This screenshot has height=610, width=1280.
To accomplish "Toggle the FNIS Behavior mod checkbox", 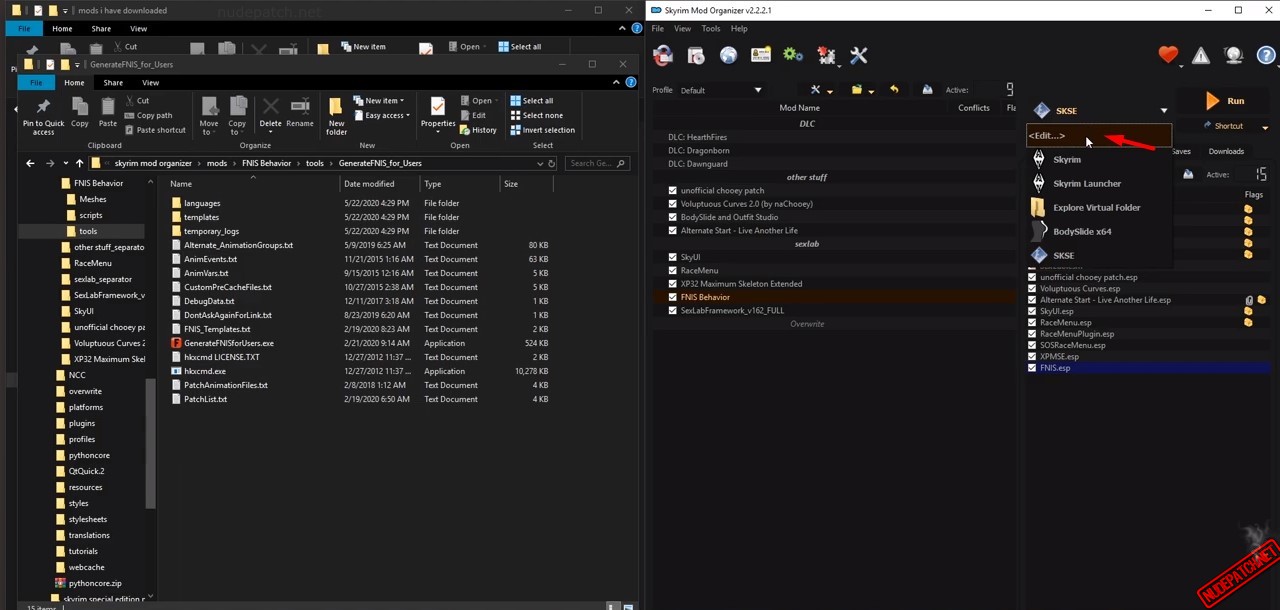I will pyautogui.click(x=672, y=297).
